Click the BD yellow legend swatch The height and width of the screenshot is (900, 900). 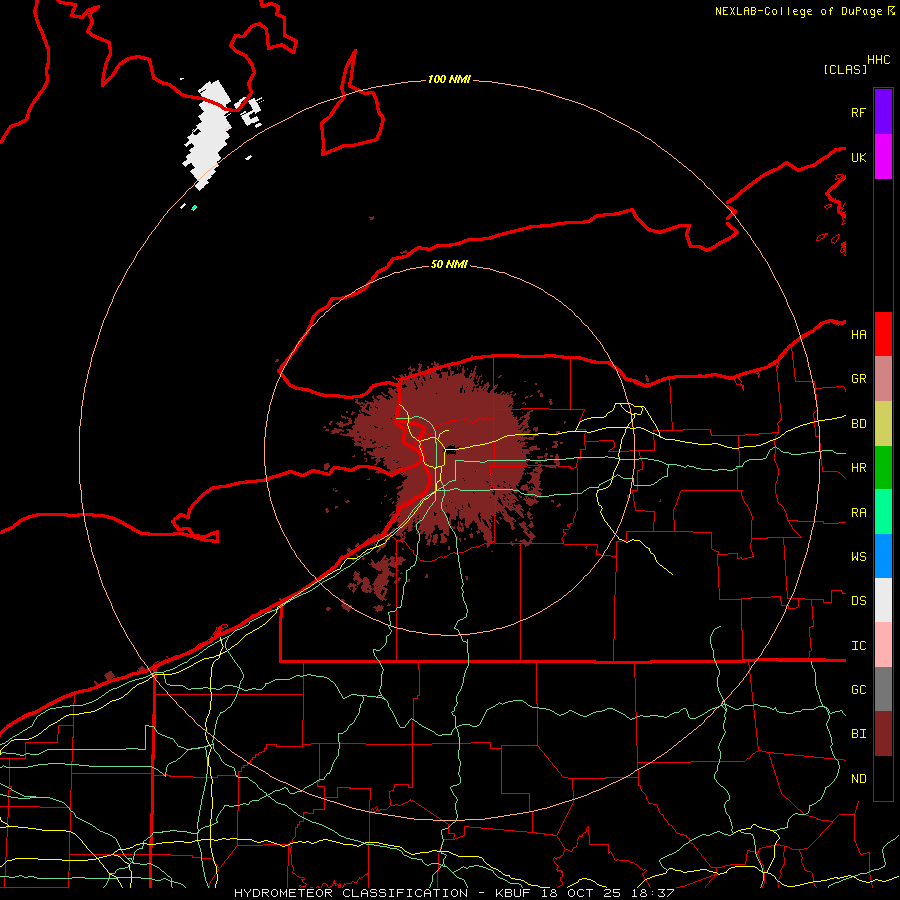pos(883,424)
